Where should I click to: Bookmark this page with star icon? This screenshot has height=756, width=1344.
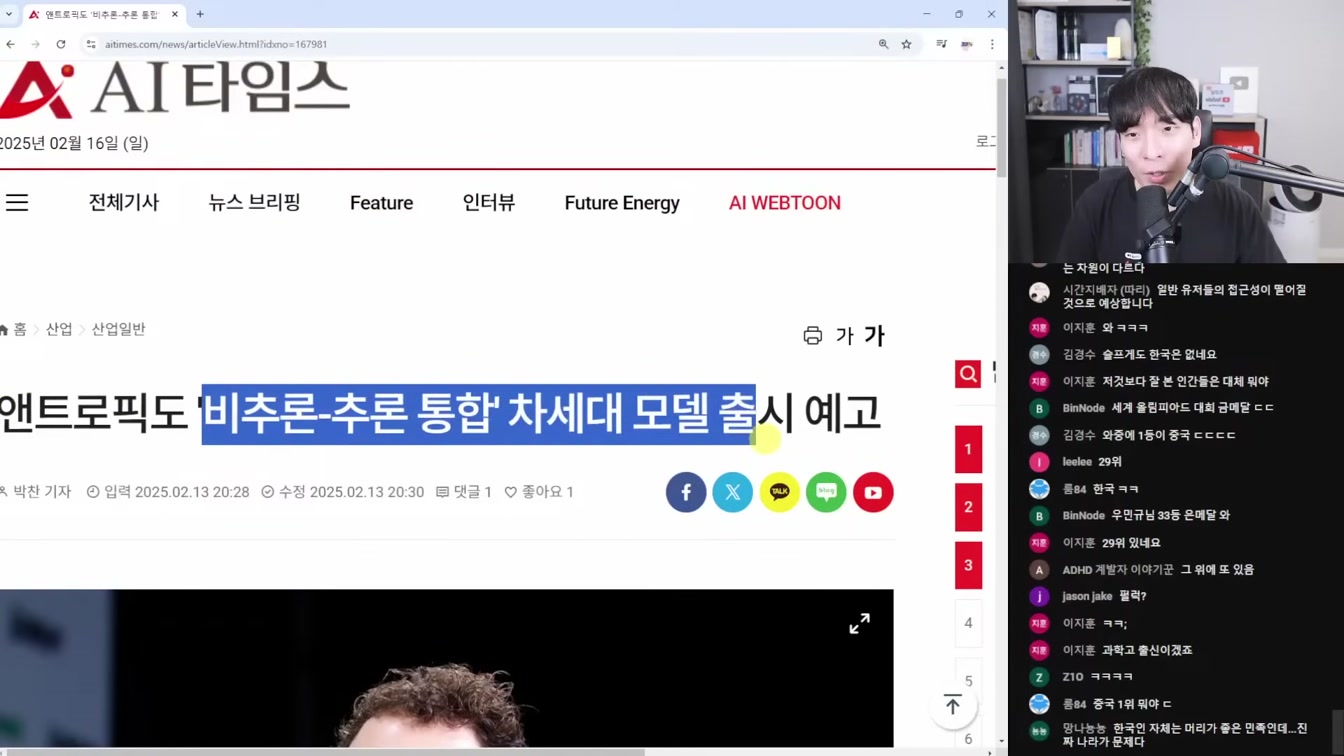(x=907, y=44)
